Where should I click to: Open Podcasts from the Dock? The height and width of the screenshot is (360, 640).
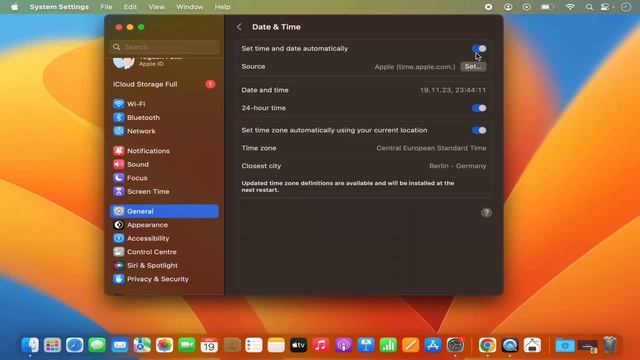pyautogui.click(x=344, y=345)
